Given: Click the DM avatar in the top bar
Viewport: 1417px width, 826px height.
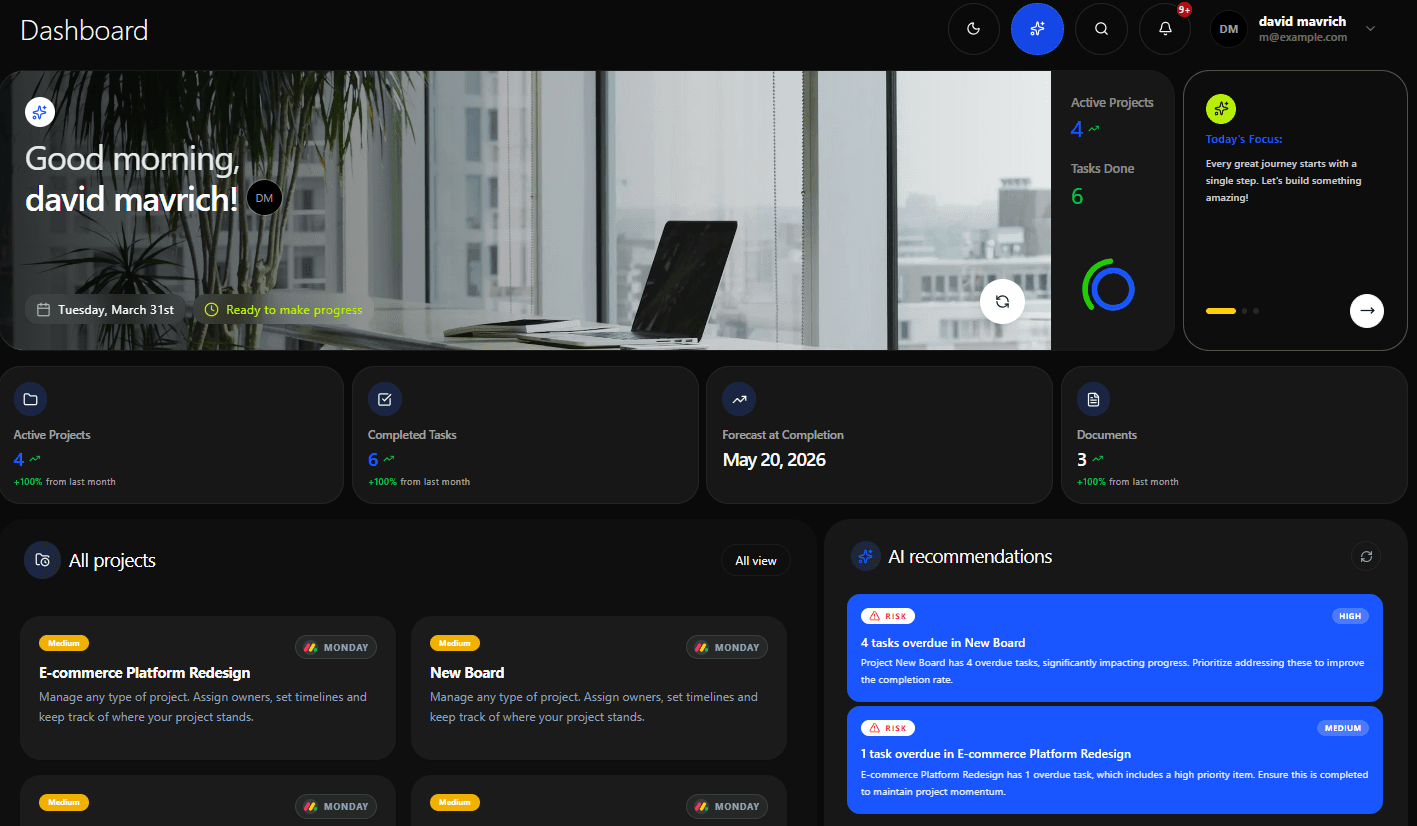Looking at the screenshot, I should pyautogui.click(x=1228, y=29).
